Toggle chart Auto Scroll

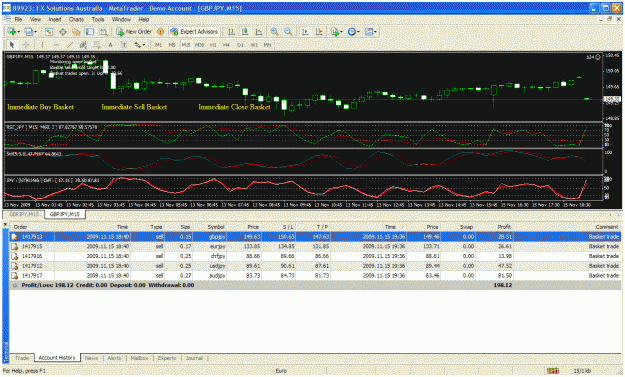tap(305, 31)
